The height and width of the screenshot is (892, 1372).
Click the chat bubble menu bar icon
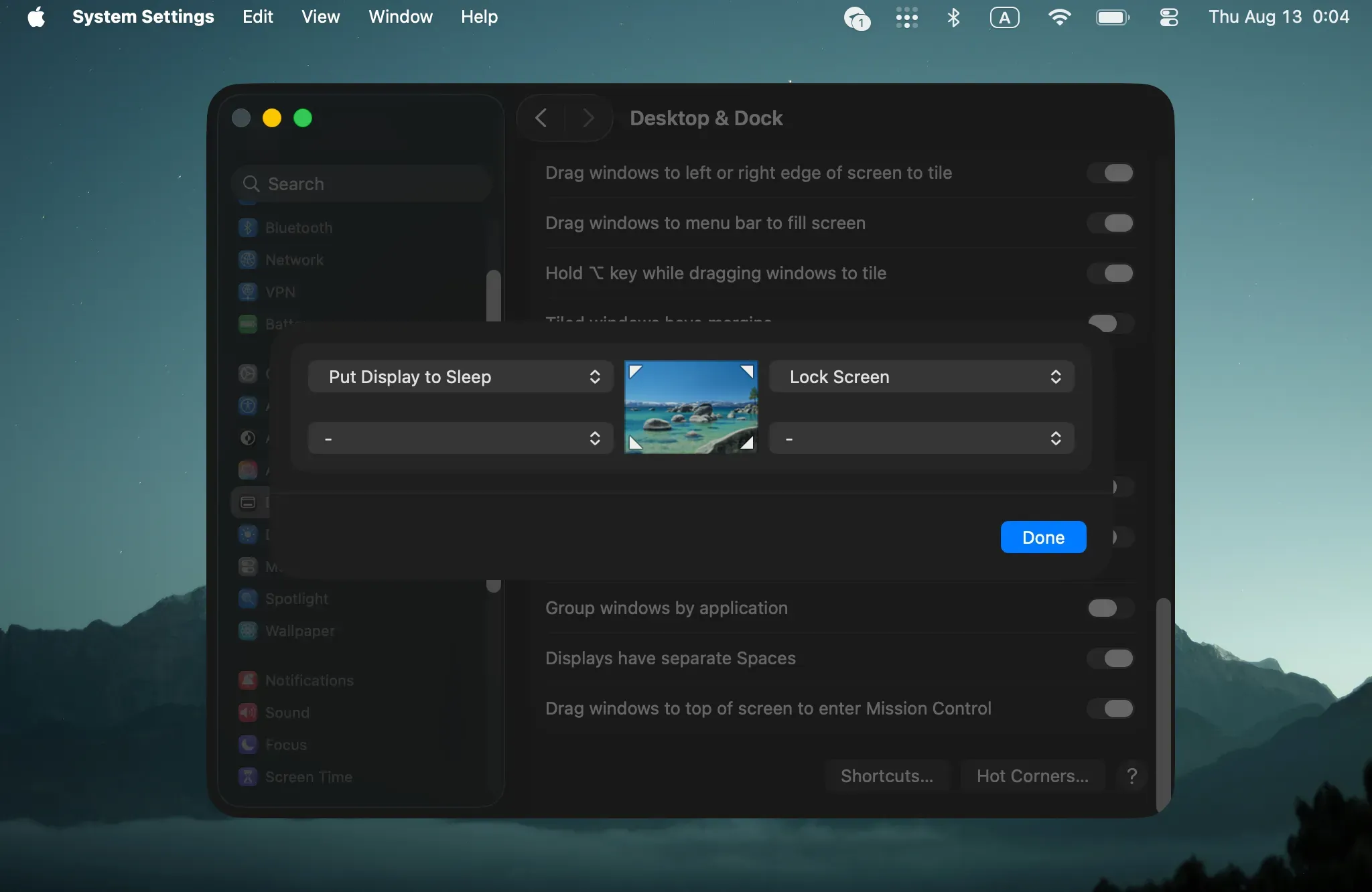point(857,18)
